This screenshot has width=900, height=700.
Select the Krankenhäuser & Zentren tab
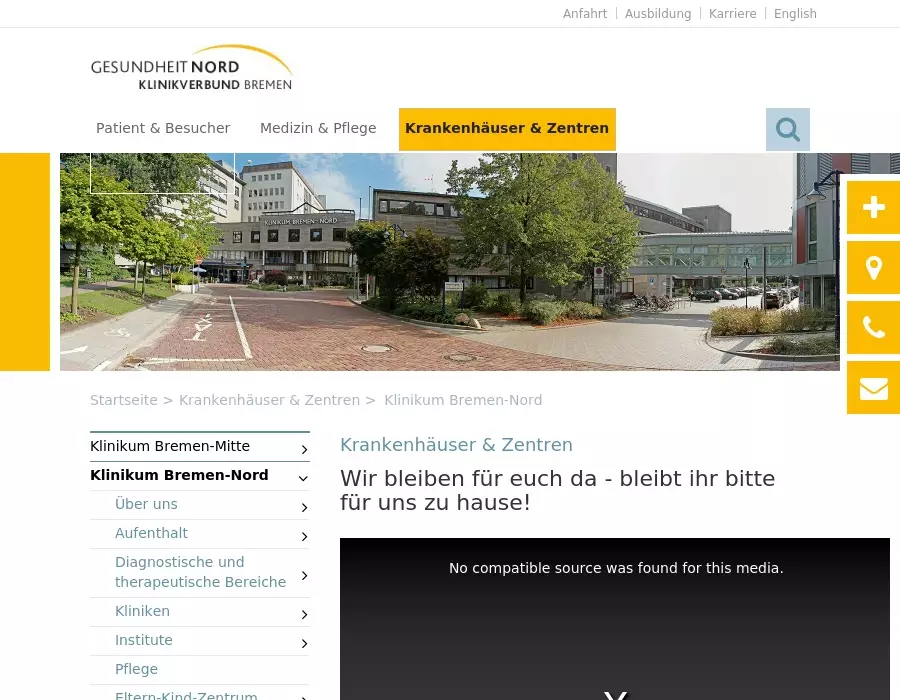507,129
